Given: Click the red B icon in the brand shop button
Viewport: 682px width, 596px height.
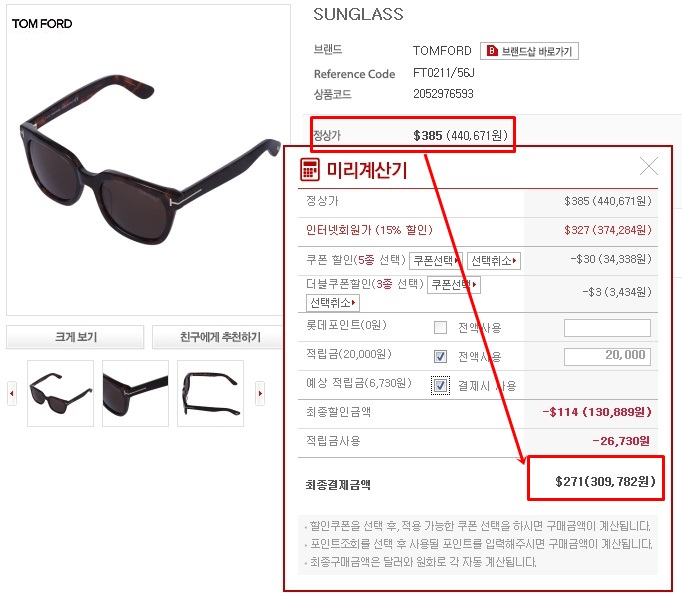Looking at the screenshot, I should [x=491, y=51].
